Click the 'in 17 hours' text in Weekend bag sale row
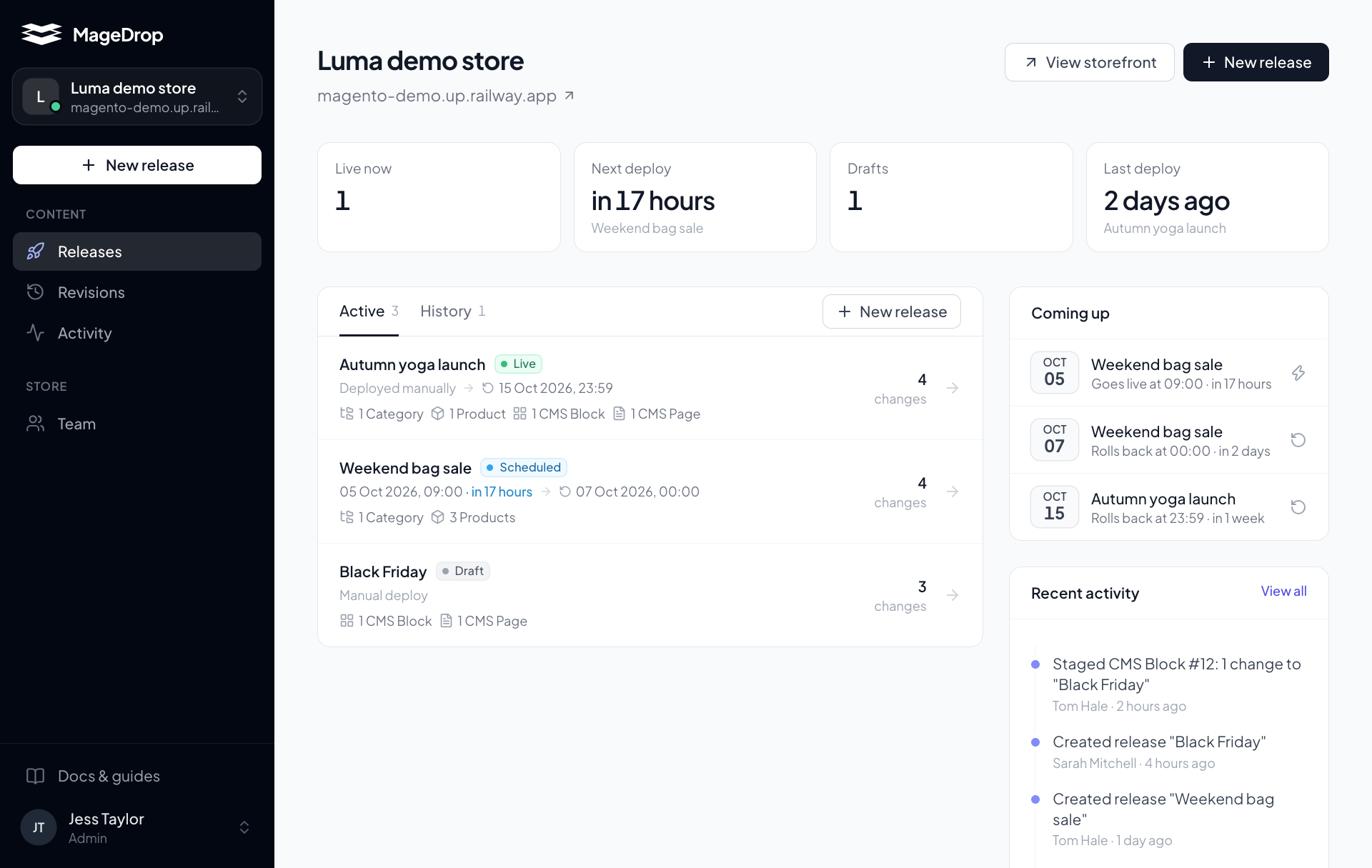The width and height of the screenshot is (1372, 868). click(x=502, y=492)
